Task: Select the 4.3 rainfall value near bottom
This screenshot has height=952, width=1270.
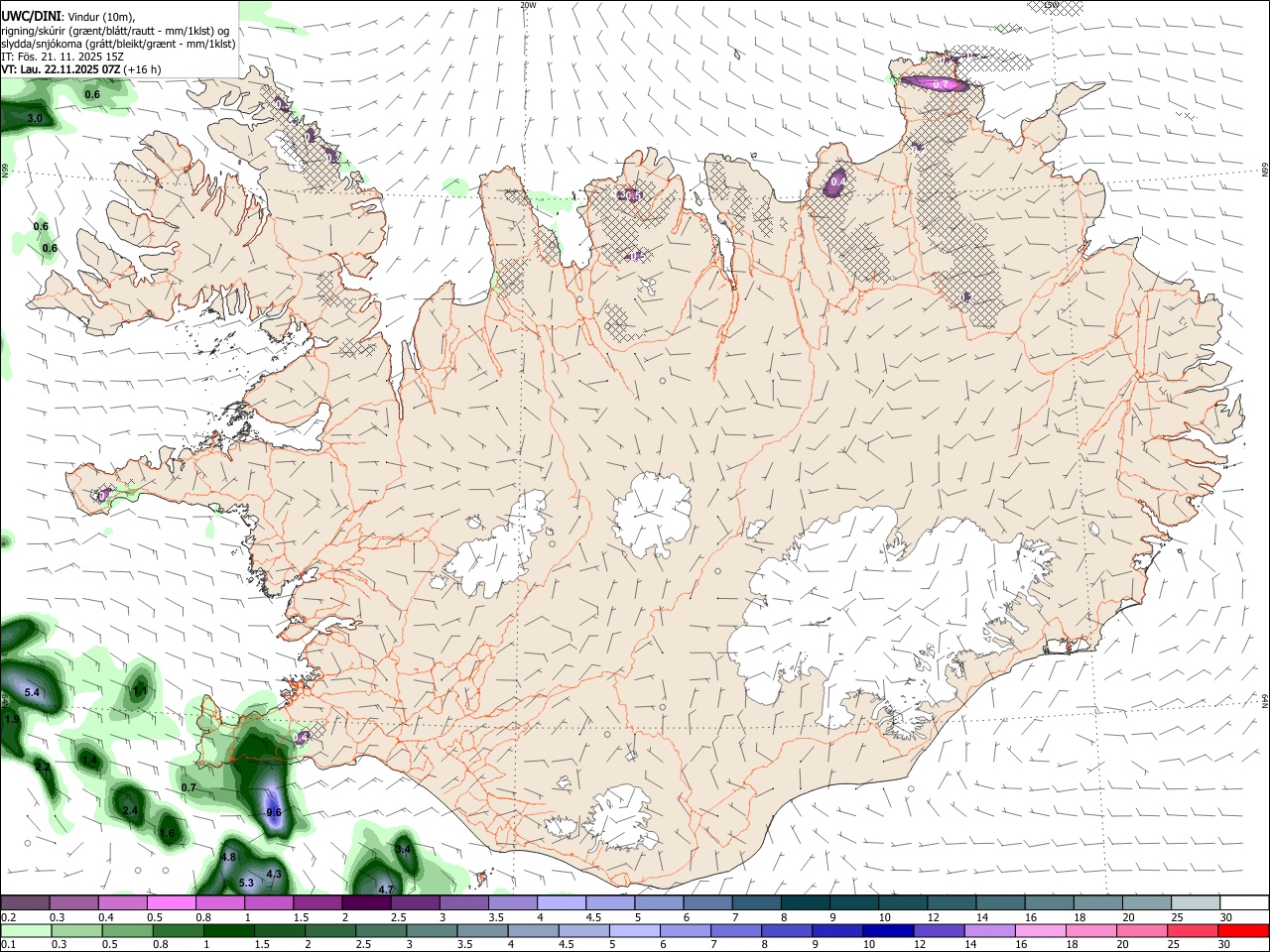Action: (x=275, y=874)
